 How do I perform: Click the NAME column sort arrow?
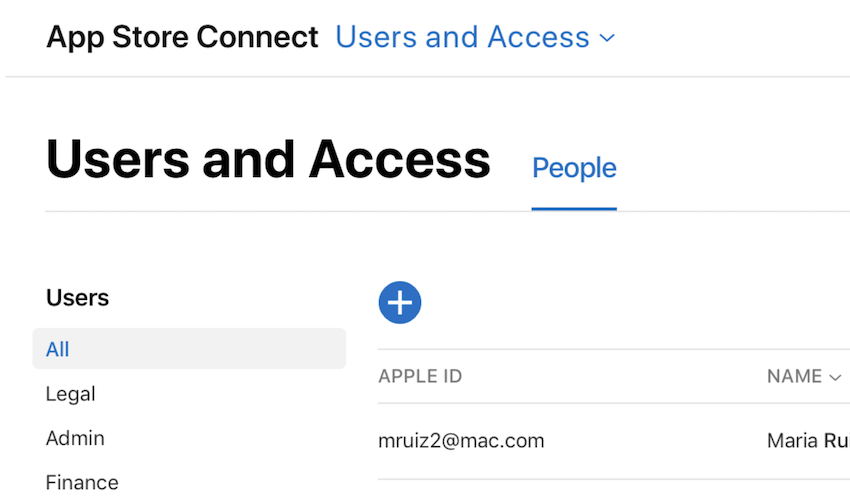coord(835,377)
